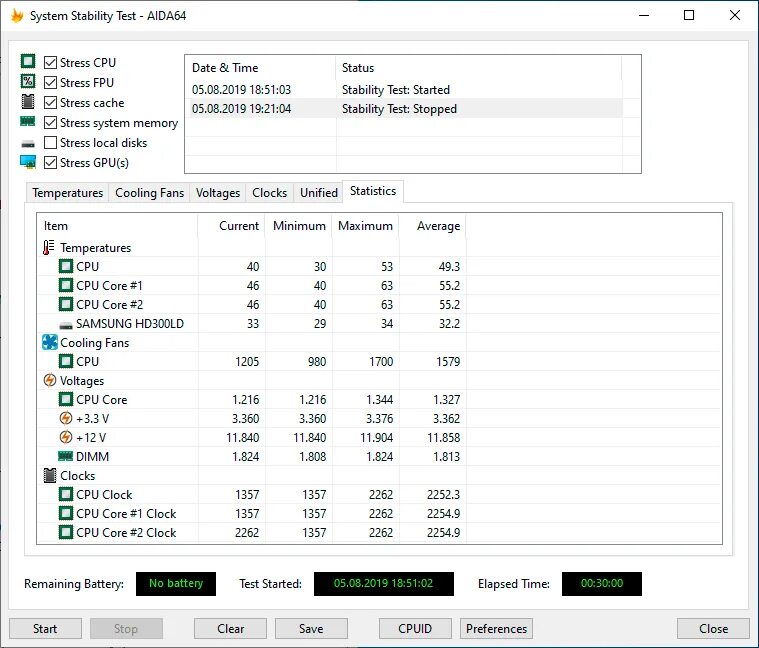Image resolution: width=759 pixels, height=648 pixels.
Task: Click the Item column header
Action: [x=118, y=226]
